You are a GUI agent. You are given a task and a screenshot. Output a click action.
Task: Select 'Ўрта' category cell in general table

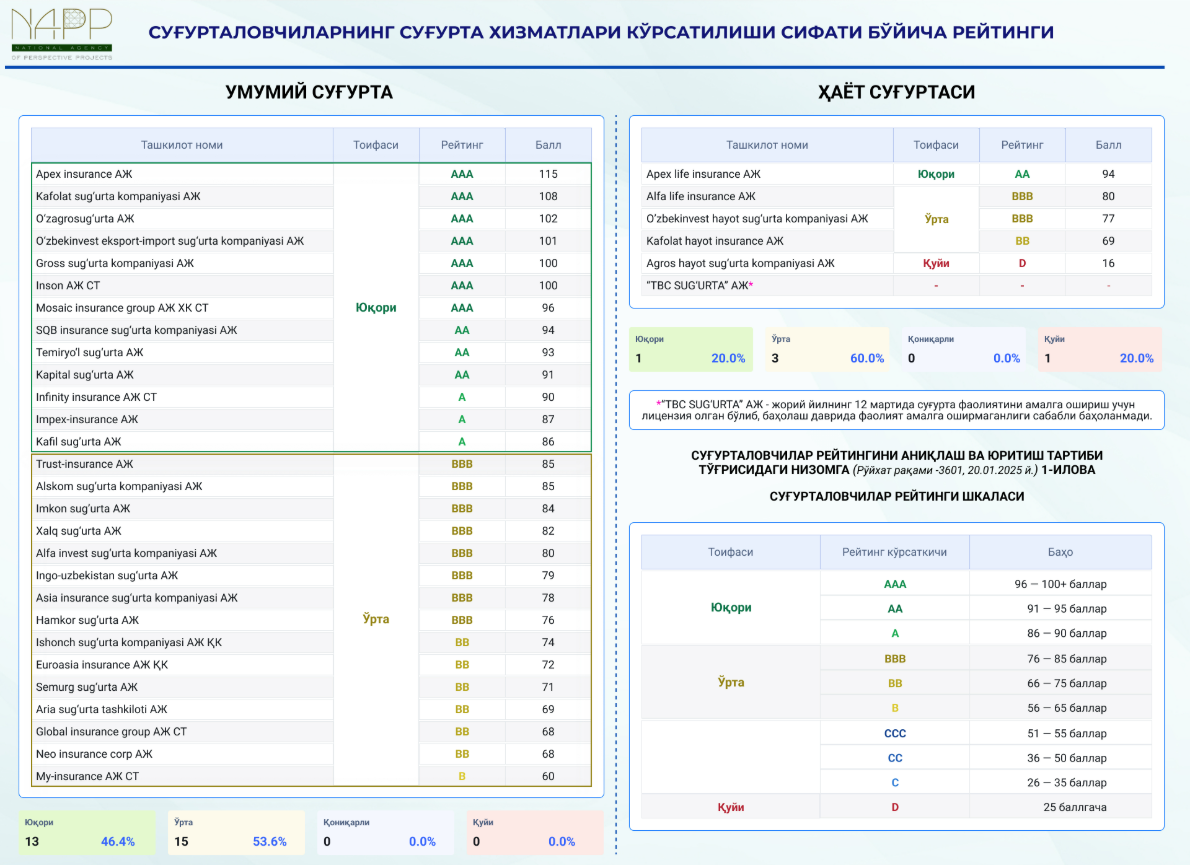click(376, 619)
